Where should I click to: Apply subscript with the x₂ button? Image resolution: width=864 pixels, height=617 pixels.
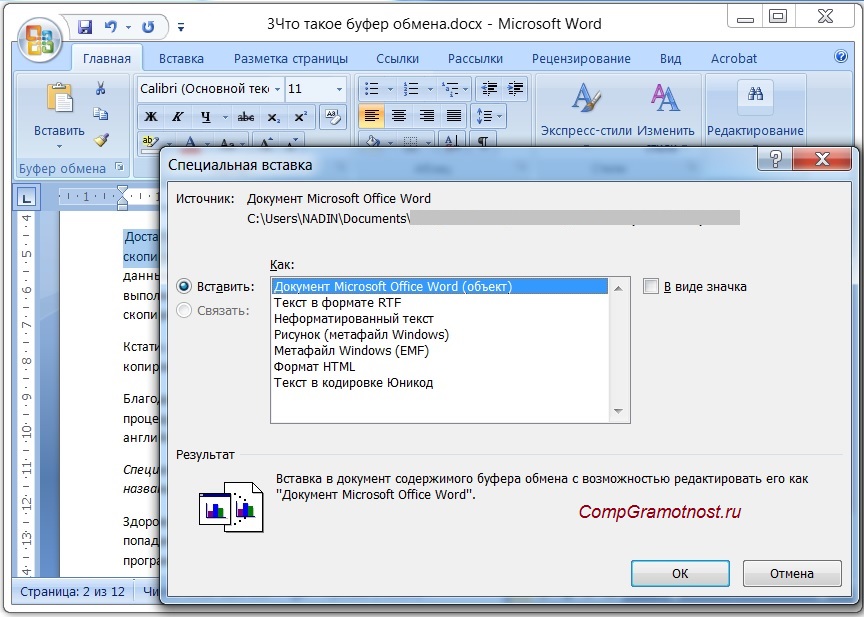(x=273, y=117)
